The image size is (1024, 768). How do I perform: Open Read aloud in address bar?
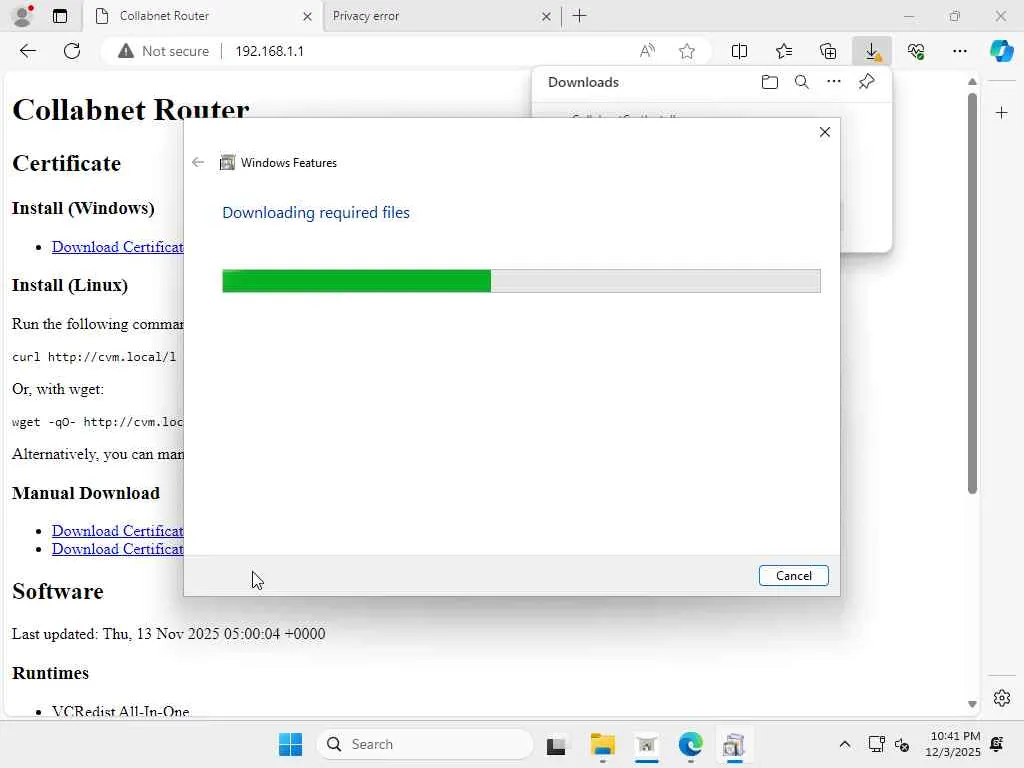pyautogui.click(x=647, y=51)
